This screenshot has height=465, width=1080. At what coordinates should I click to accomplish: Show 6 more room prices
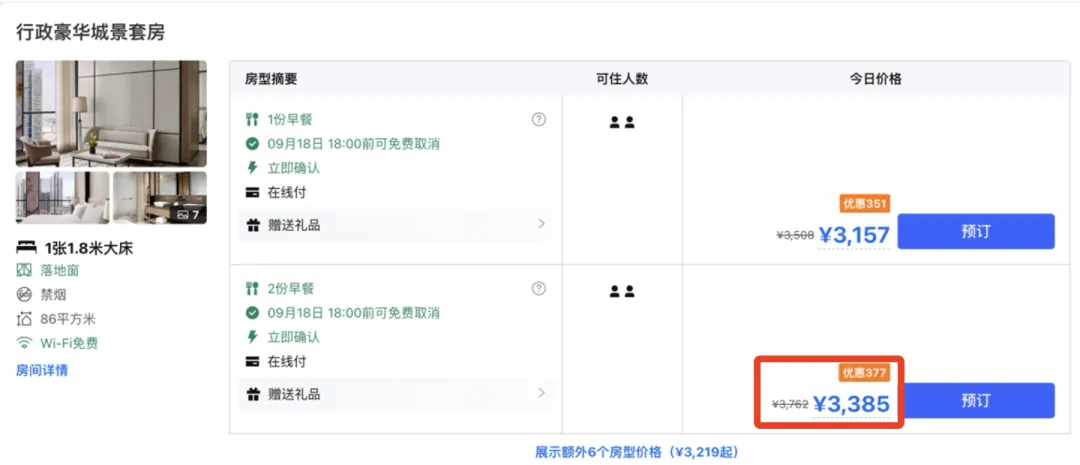(636, 452)
